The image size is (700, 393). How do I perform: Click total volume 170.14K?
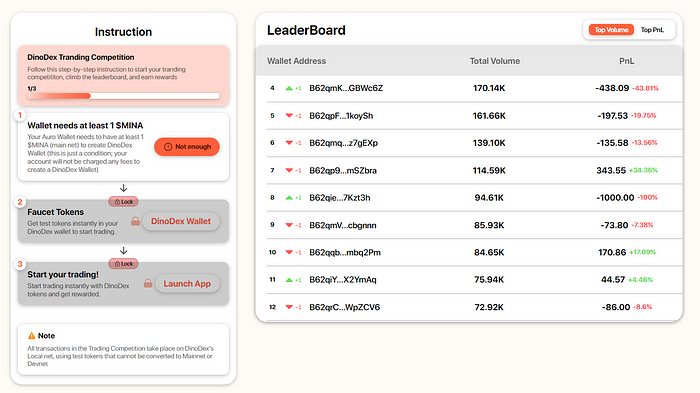489,88
